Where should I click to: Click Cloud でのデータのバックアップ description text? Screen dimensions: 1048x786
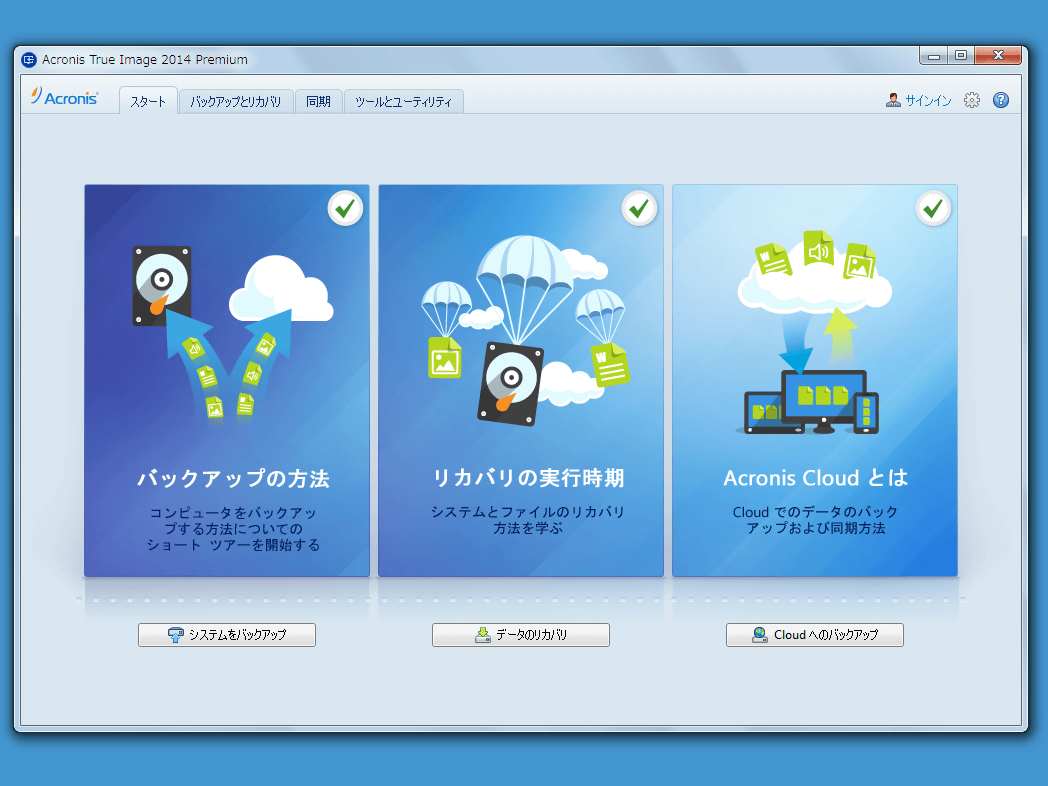click(x=815, y=520)
